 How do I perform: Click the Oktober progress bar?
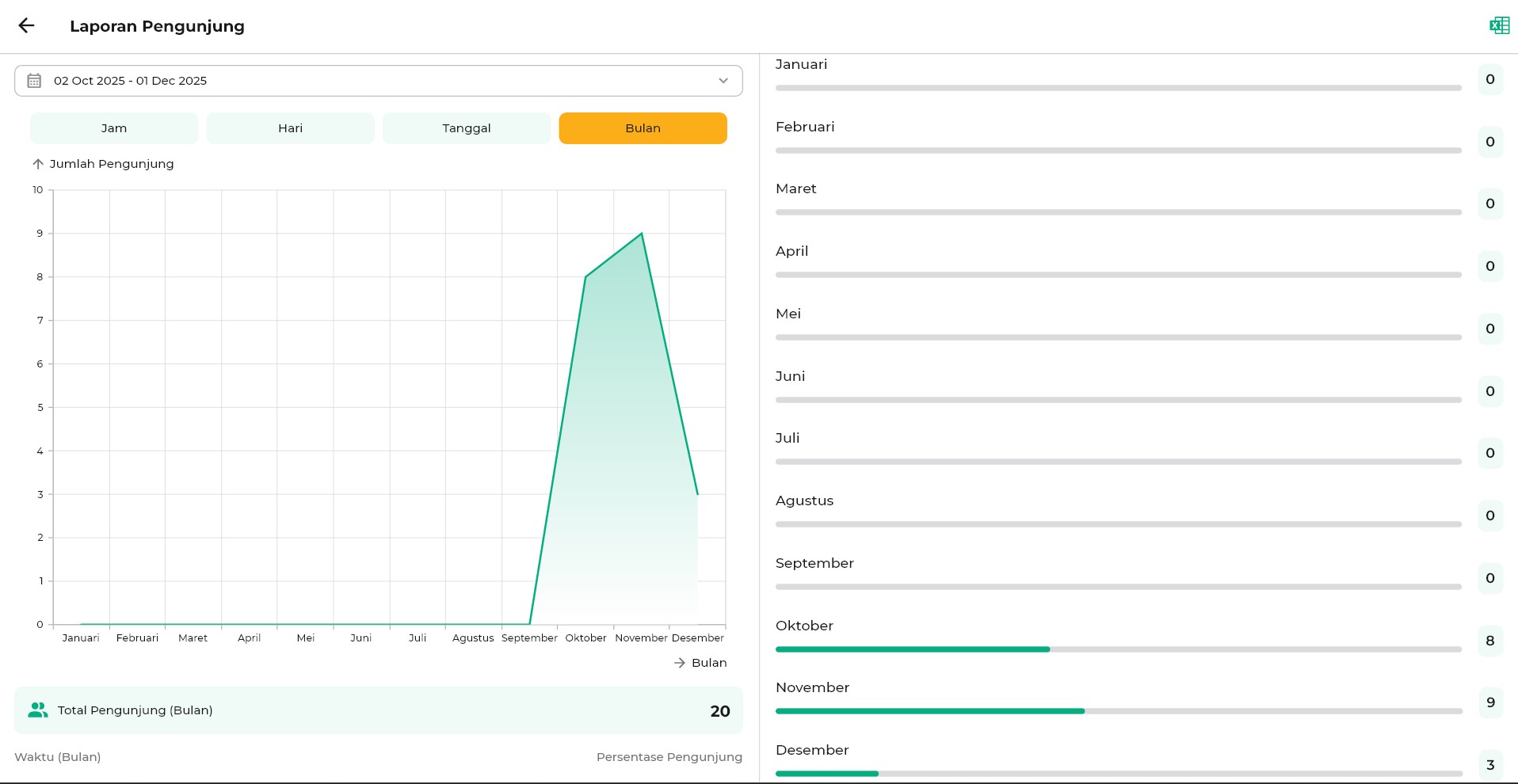point(1118,649)
